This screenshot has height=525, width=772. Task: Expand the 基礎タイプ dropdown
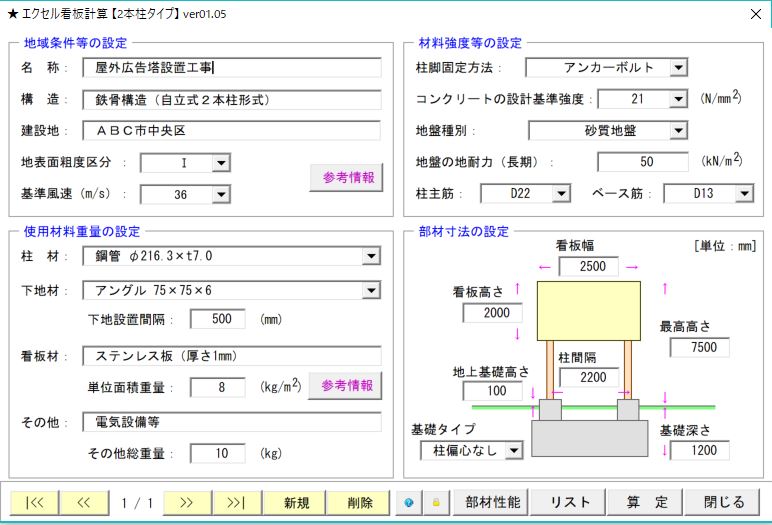click(514, 451)
